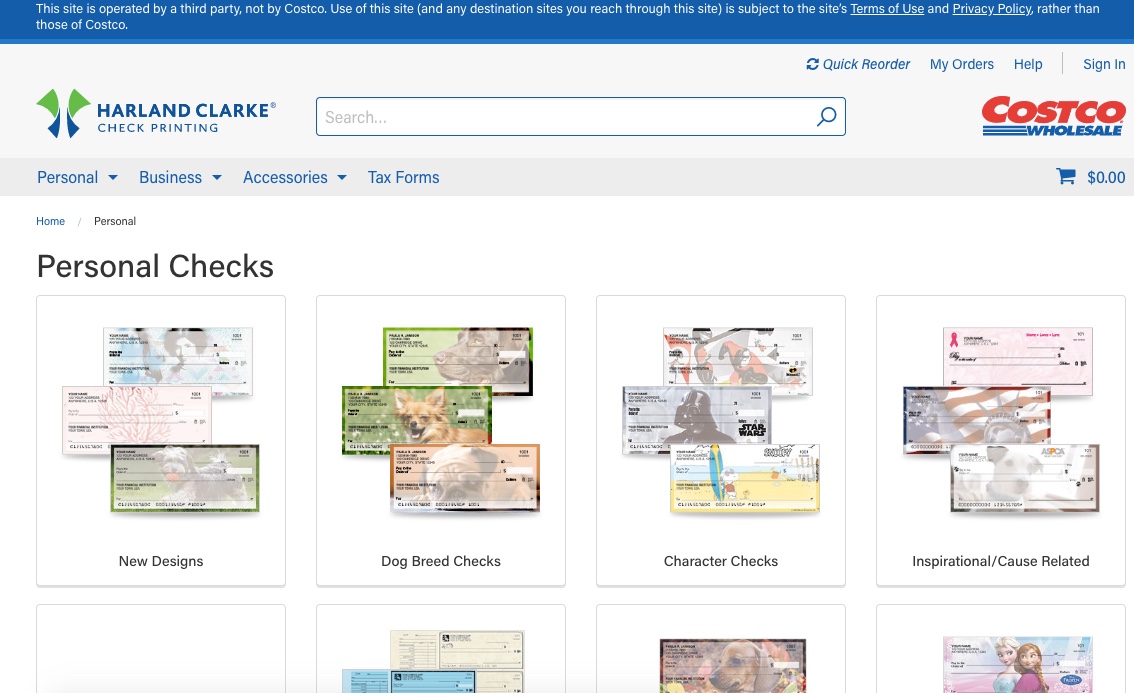Click the Costco Wholesale logo
This screenshot has width=1134, height=693.
click(1053, 116)
